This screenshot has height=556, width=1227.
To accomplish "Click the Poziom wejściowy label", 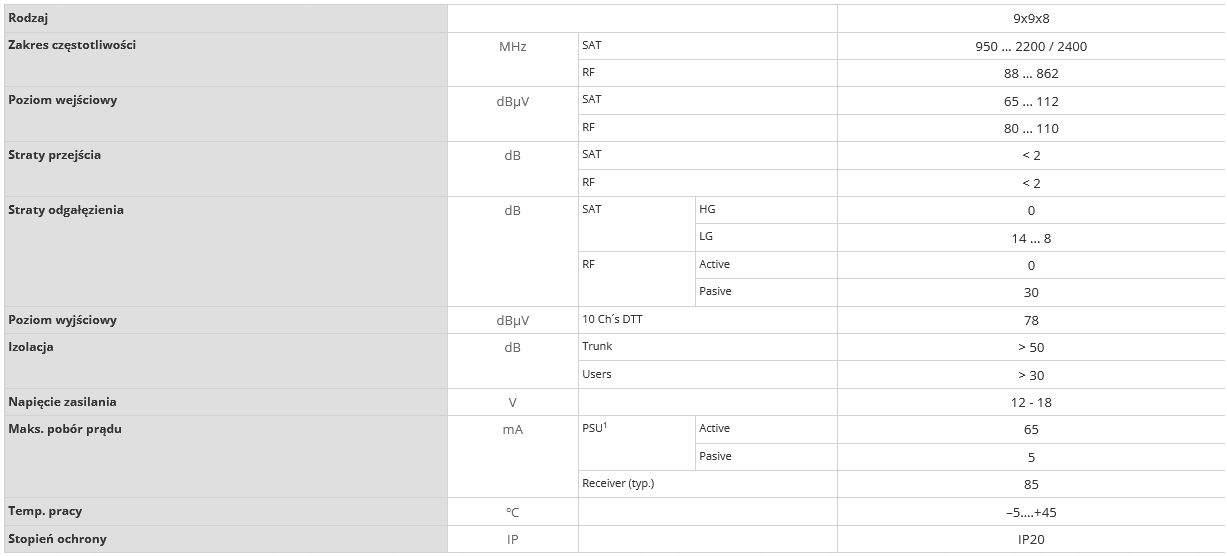I will click(x=62, y=101).
